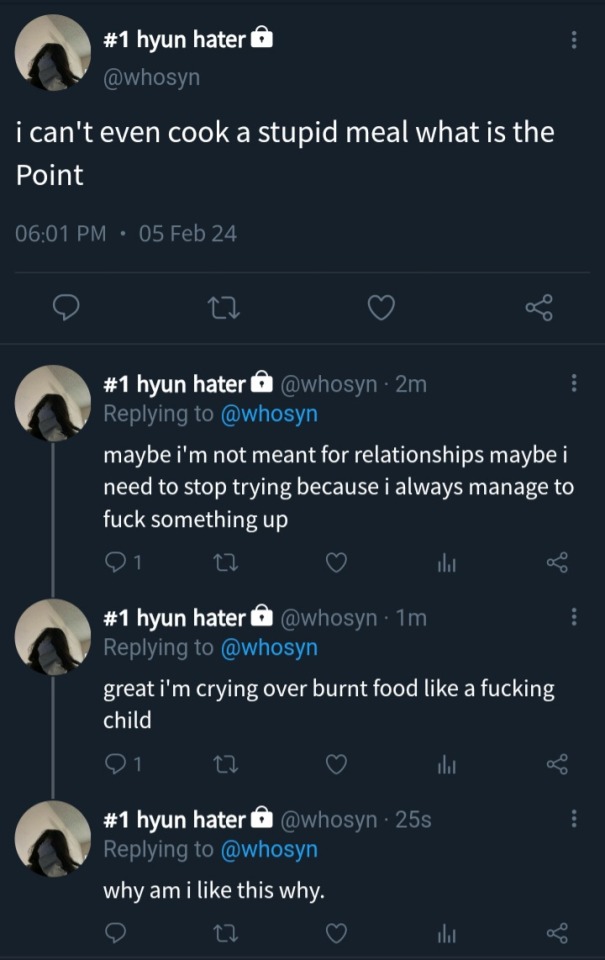Viewport: 605px width, 960px height.
Task: Share the main tweet posted 06:01 PM
Action: [x=539, y=309]
